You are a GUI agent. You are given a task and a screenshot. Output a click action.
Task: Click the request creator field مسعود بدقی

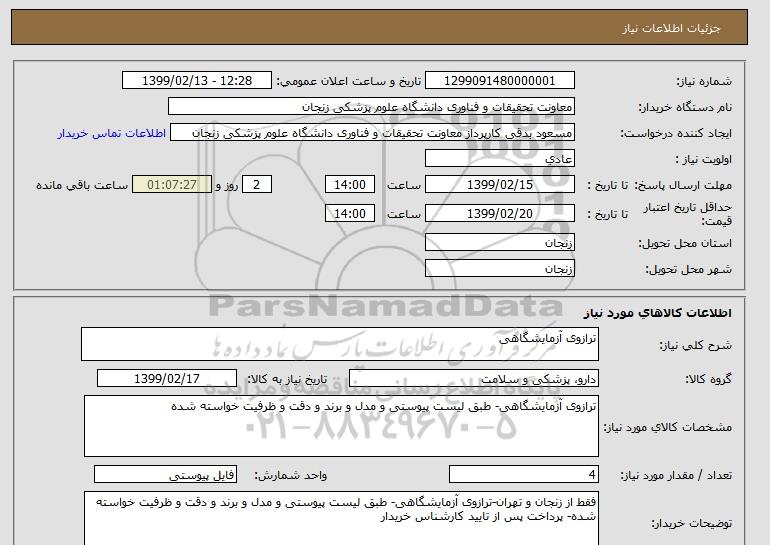pyautogui.click(x=372, y=133)
